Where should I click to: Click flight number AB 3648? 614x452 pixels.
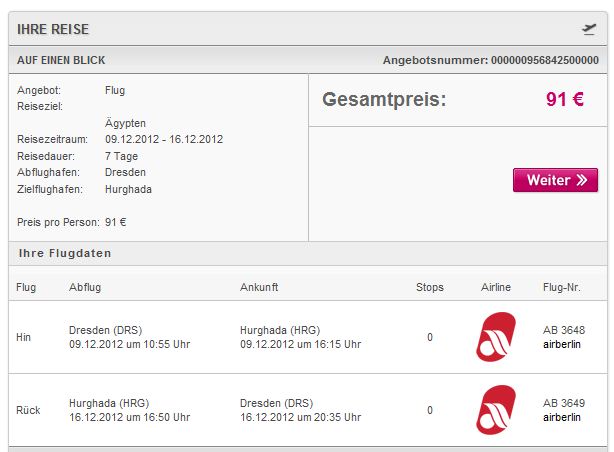pos(564,330)
